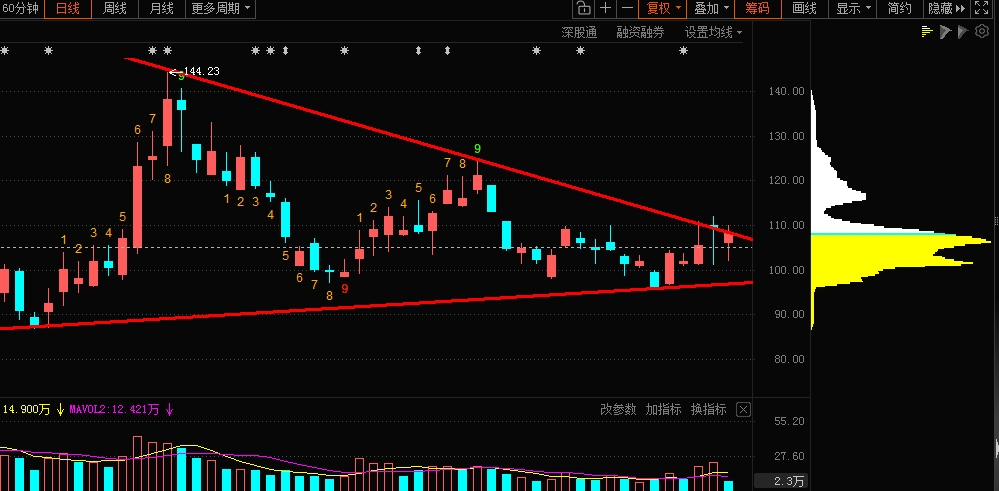Open the 显示 display dropdown
999x491 pixels.
(853, 8)
